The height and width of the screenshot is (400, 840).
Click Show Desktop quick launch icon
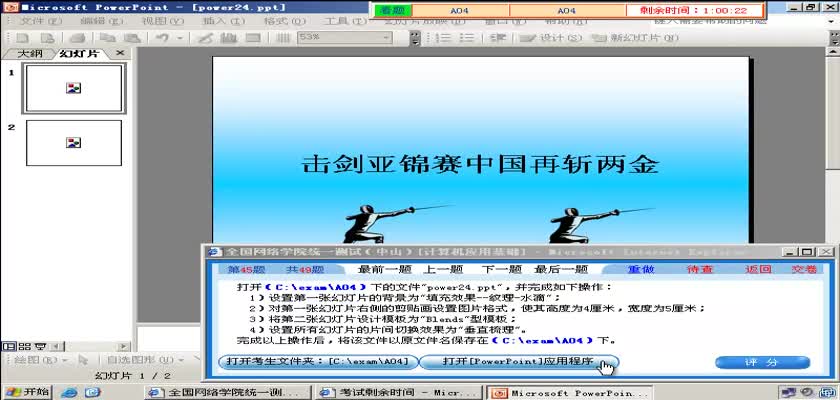point(92,393)
